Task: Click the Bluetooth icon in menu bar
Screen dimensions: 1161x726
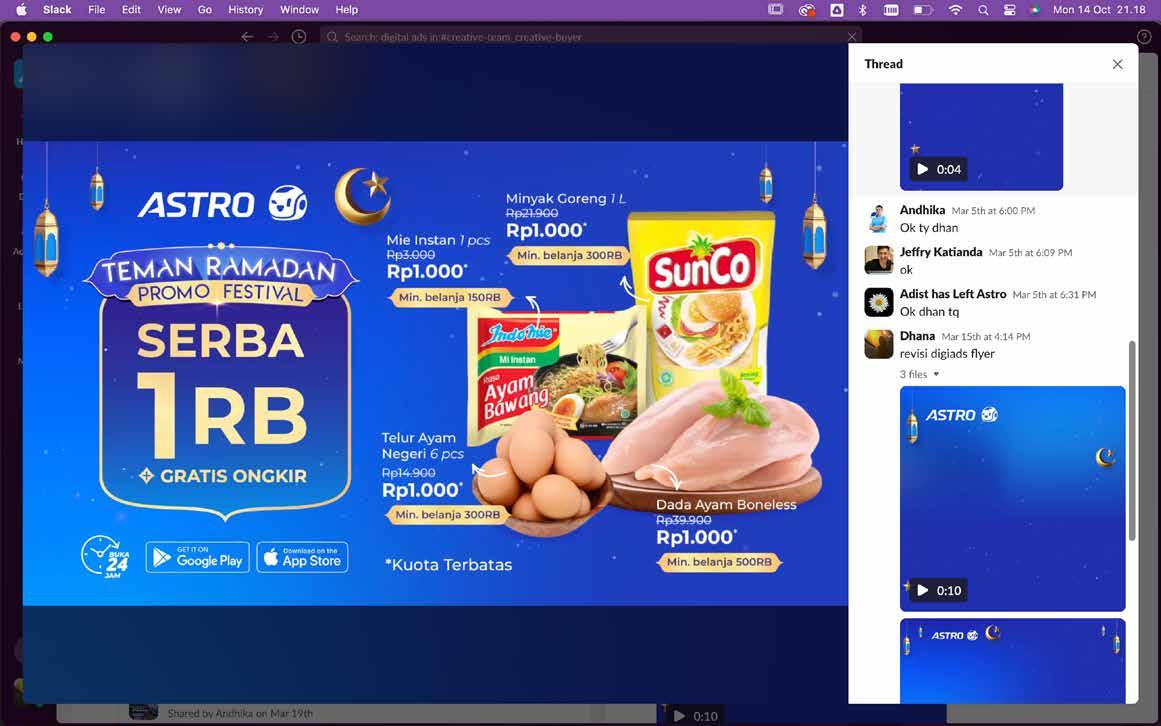Action: (863, 10)
